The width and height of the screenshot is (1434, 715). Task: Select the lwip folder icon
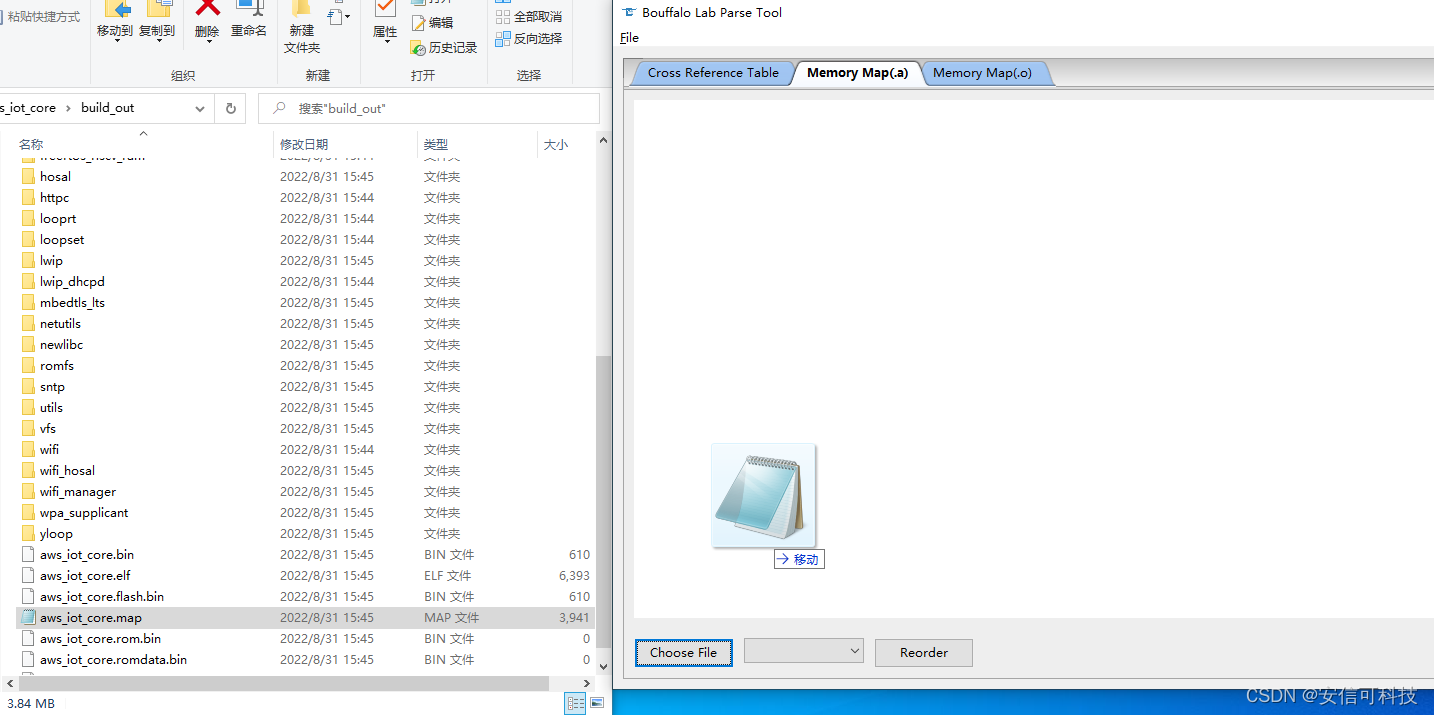[28, 261]
